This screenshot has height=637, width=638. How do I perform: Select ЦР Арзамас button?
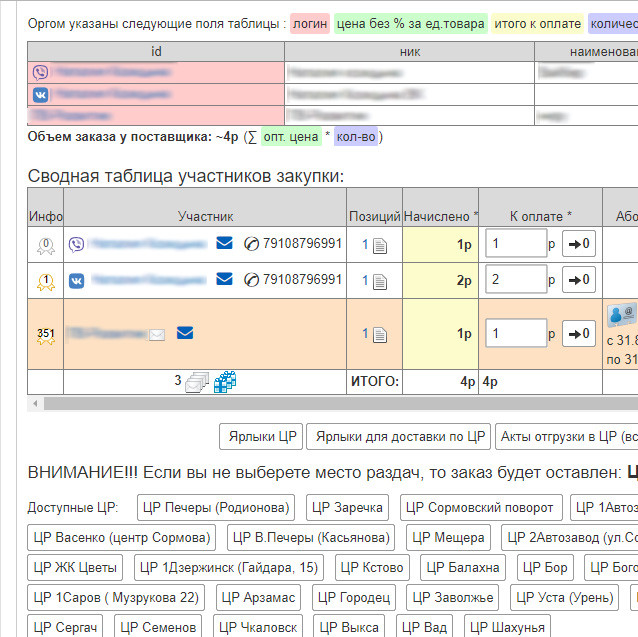click(258, 598)
